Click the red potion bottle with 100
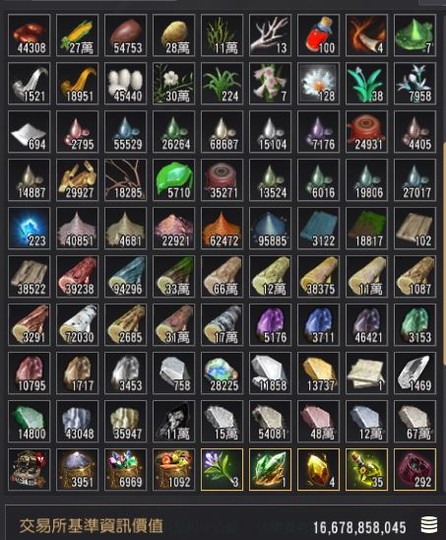The image size is (446, 540). [x=319, y=35]
